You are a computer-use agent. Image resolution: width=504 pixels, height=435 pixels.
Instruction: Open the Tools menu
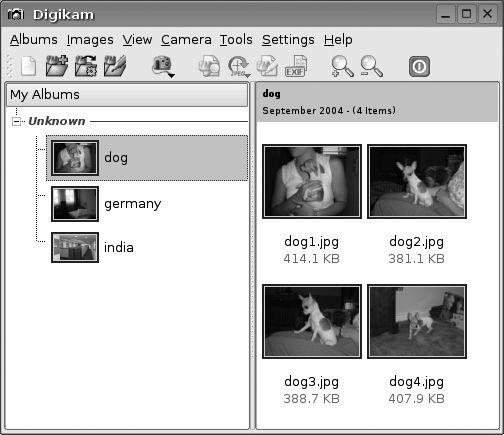coord(236,40)
